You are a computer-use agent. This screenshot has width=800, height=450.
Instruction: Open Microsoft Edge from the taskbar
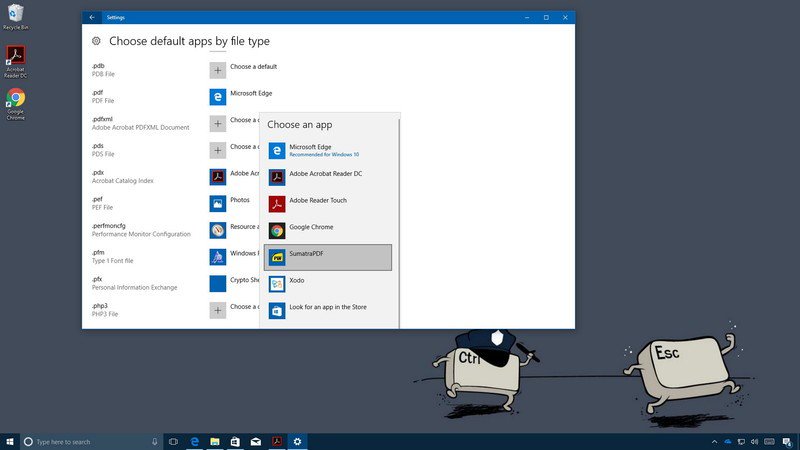coord(194,442)
